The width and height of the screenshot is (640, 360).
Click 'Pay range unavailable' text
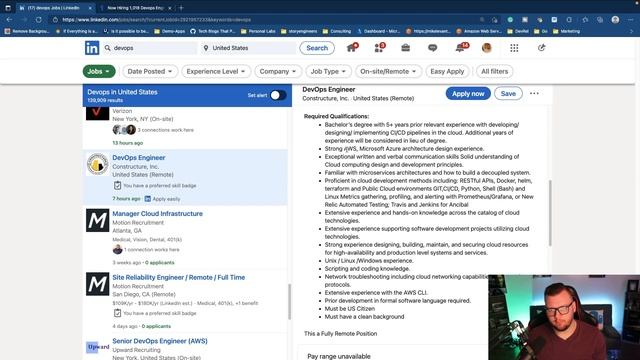tap(339, 356)
